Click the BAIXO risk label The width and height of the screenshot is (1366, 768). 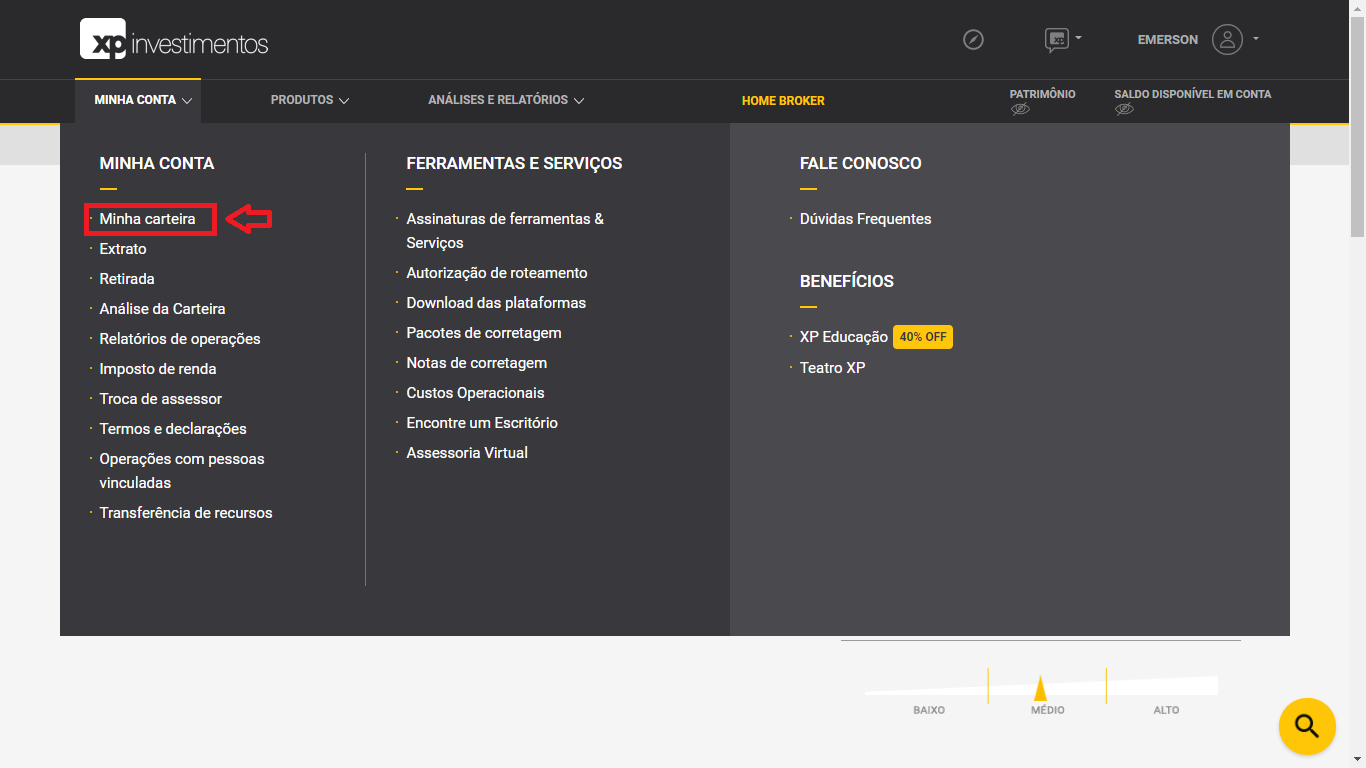929,710
